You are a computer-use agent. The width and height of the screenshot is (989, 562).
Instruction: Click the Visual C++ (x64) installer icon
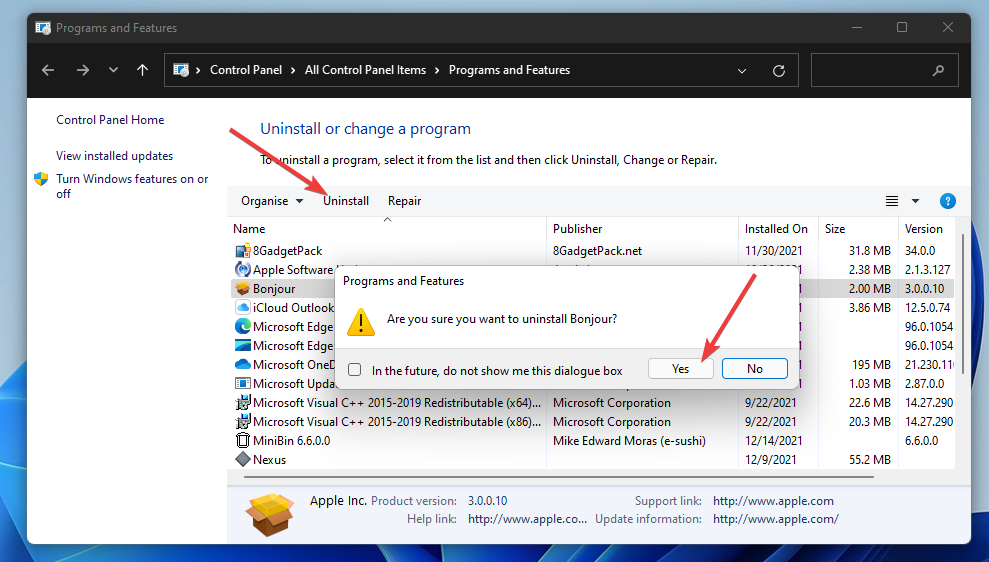(243, 402)
